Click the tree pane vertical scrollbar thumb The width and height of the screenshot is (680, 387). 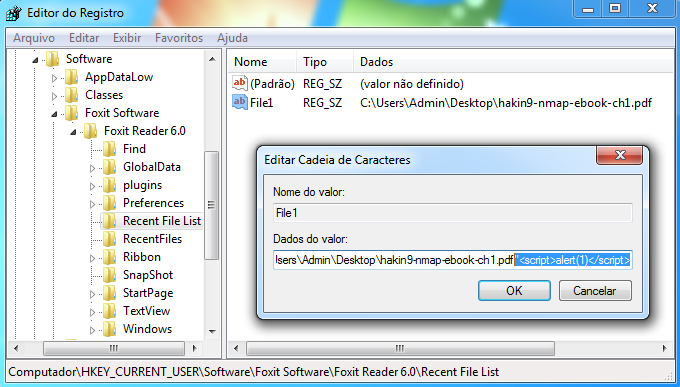click(x=212, y=205)
